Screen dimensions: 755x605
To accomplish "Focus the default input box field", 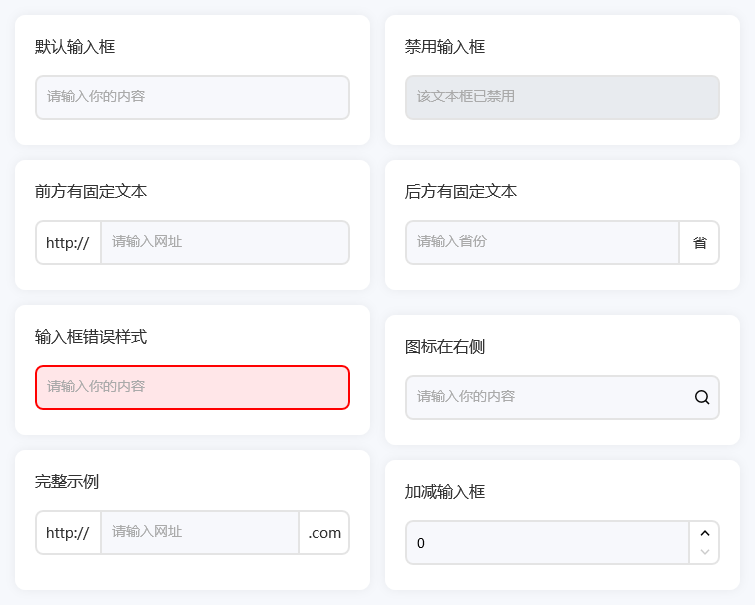I will point(192,97).
